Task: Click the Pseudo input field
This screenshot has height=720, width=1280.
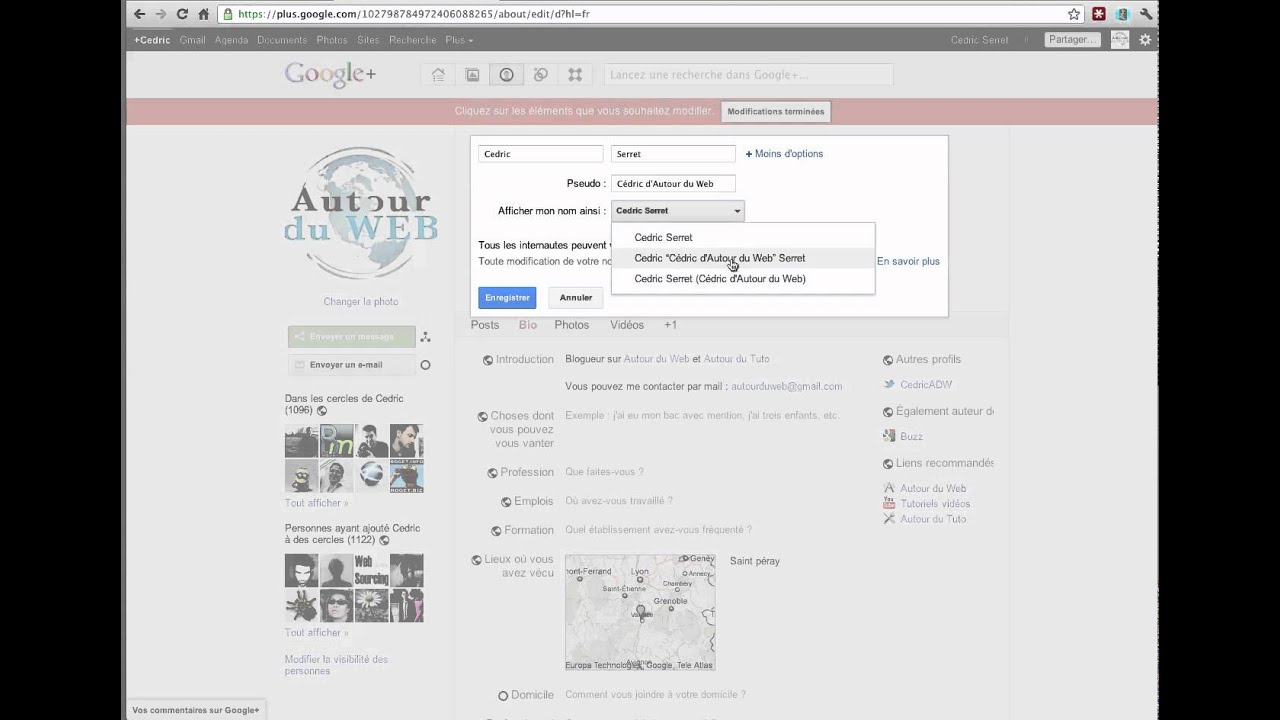Action: (x=673, y=183)
